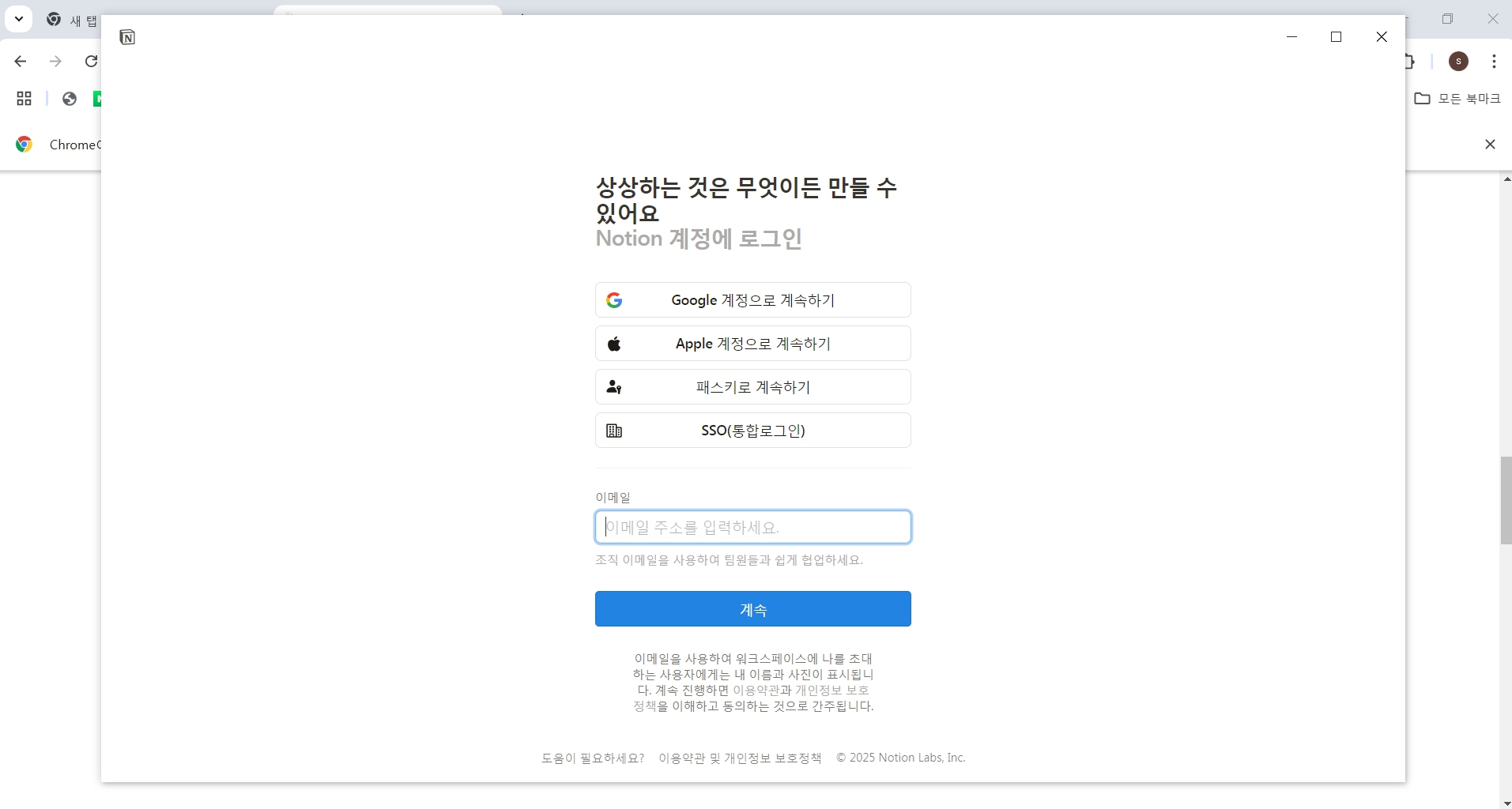Open Chrome tab search dropdown
Viewport: 1512px width, 809px height.
pos(18,19)
